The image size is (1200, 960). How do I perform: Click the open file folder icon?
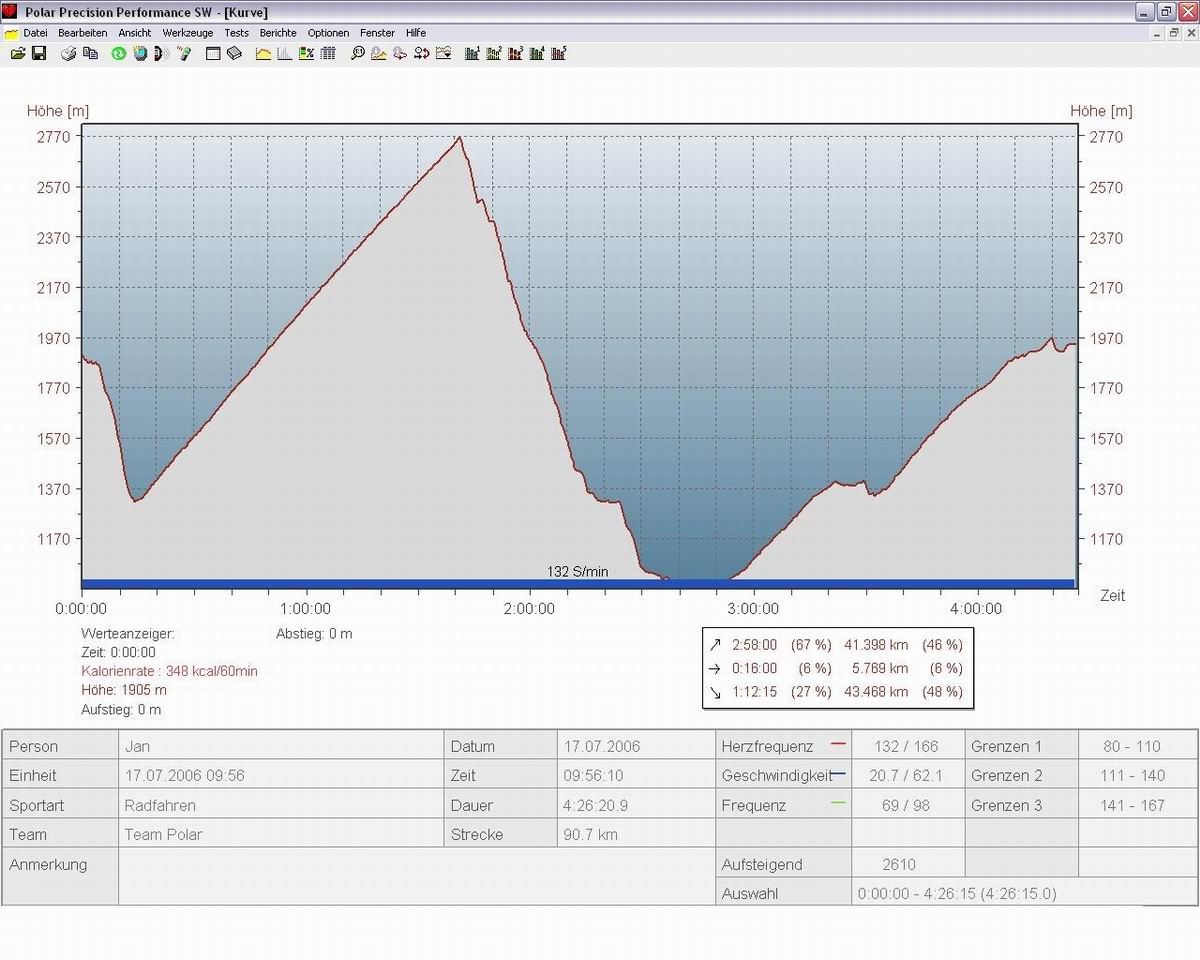click(18, 53)
